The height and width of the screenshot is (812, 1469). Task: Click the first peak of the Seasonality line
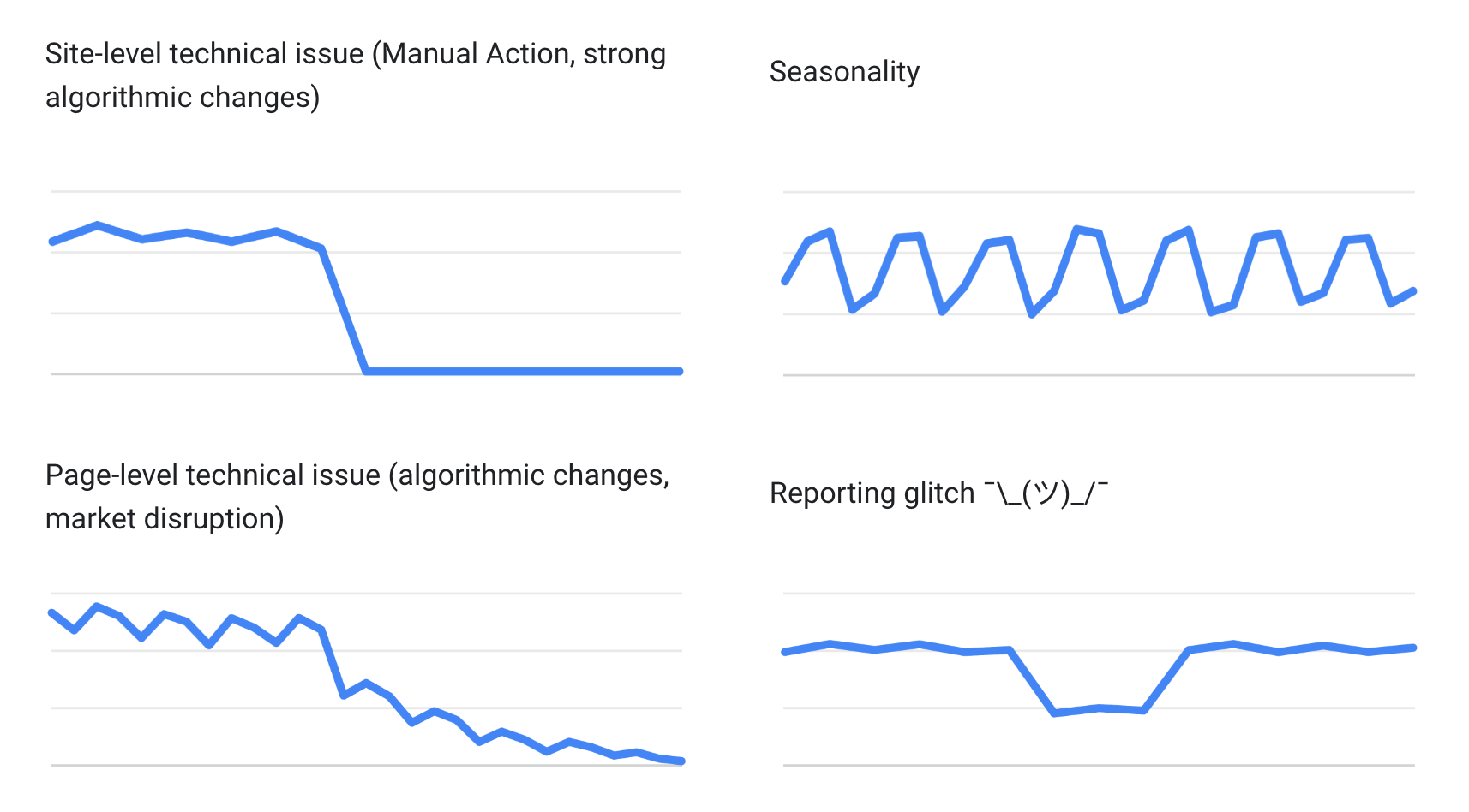[830, 231]
